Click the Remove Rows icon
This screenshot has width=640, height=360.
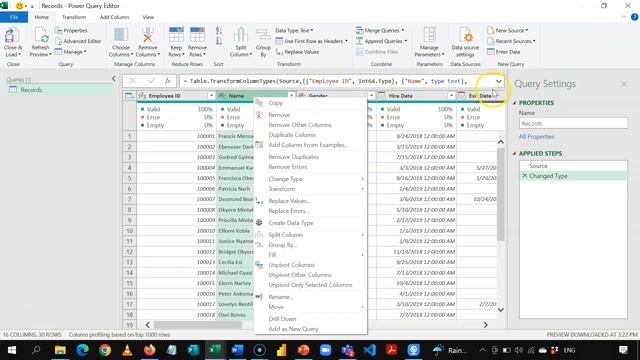[197, 36]
